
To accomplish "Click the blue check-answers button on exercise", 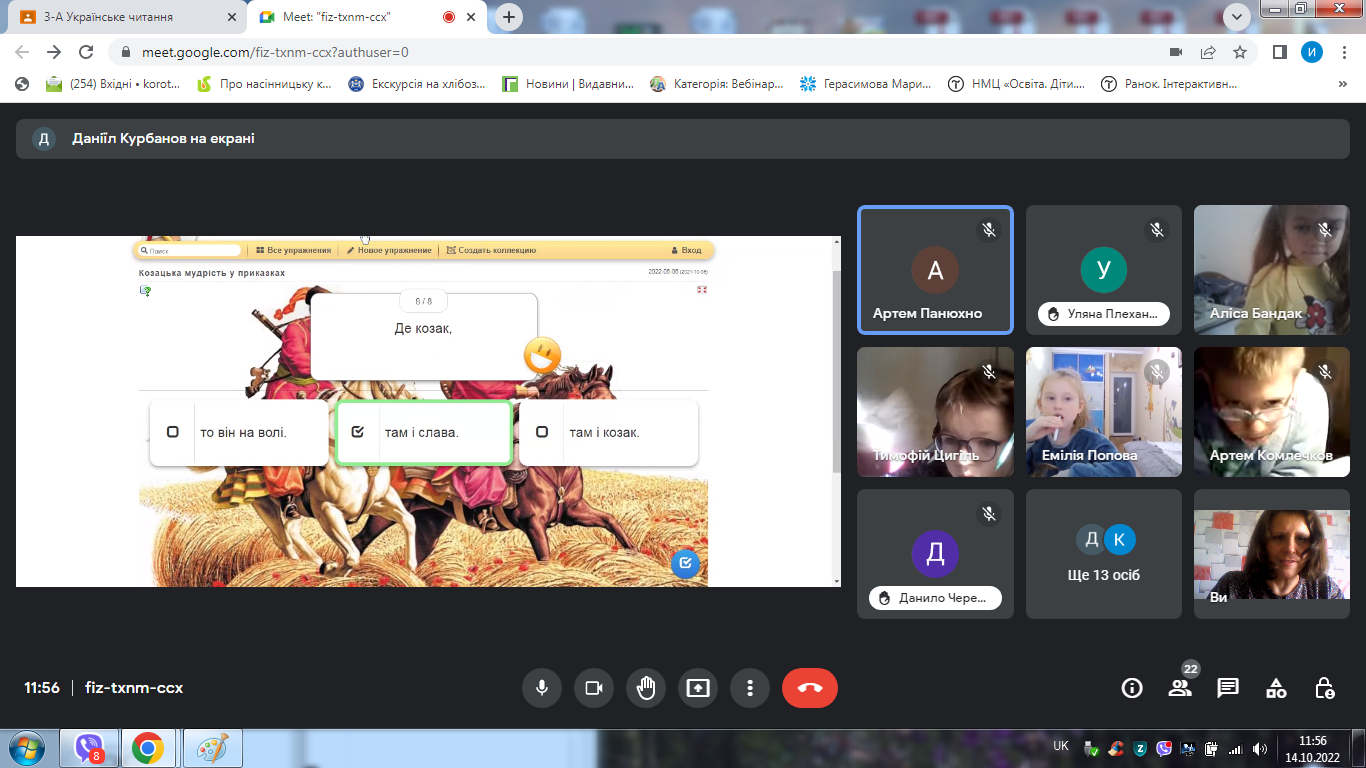I will [685, 564].
